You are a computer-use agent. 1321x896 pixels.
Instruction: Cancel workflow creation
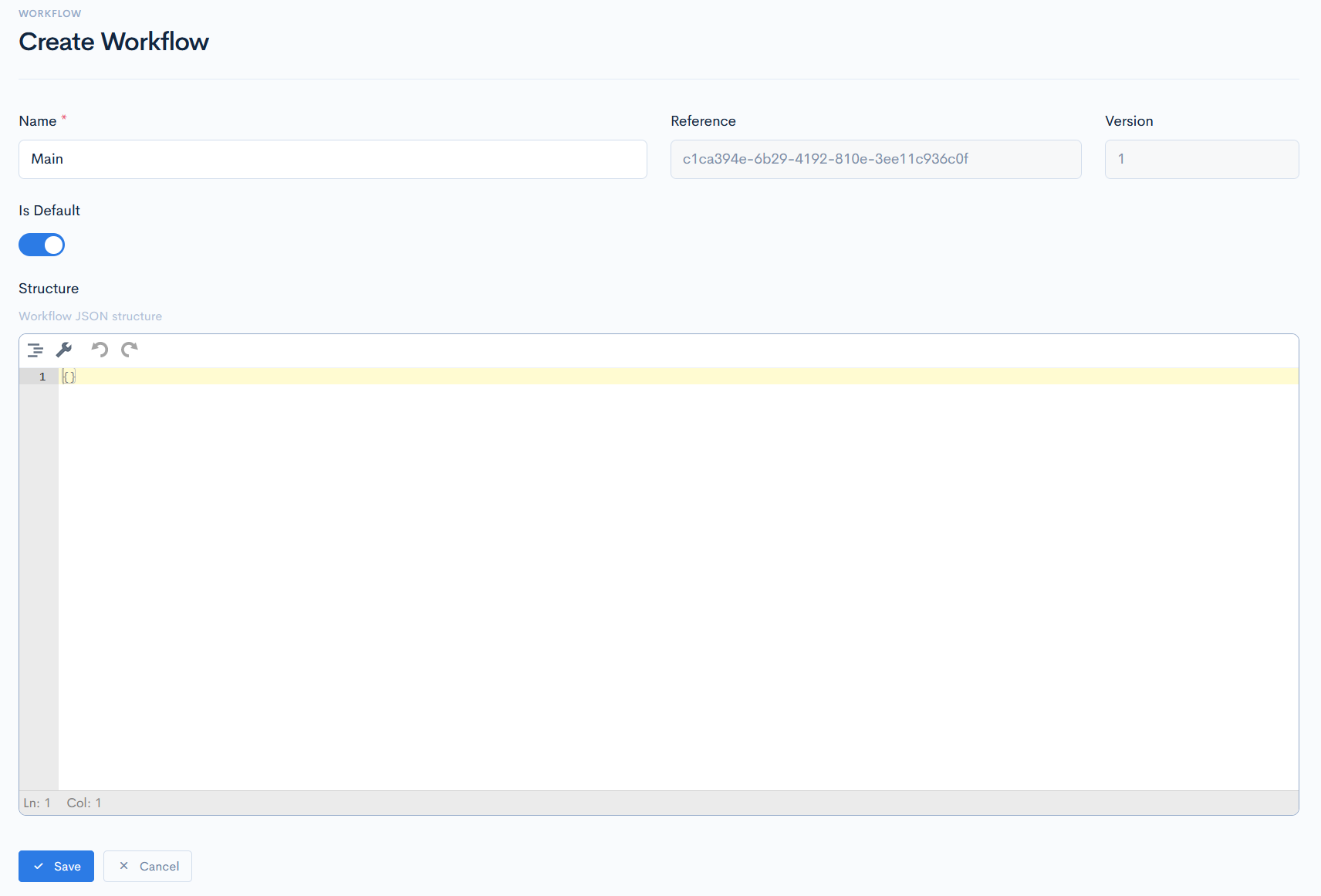point(147,866)
